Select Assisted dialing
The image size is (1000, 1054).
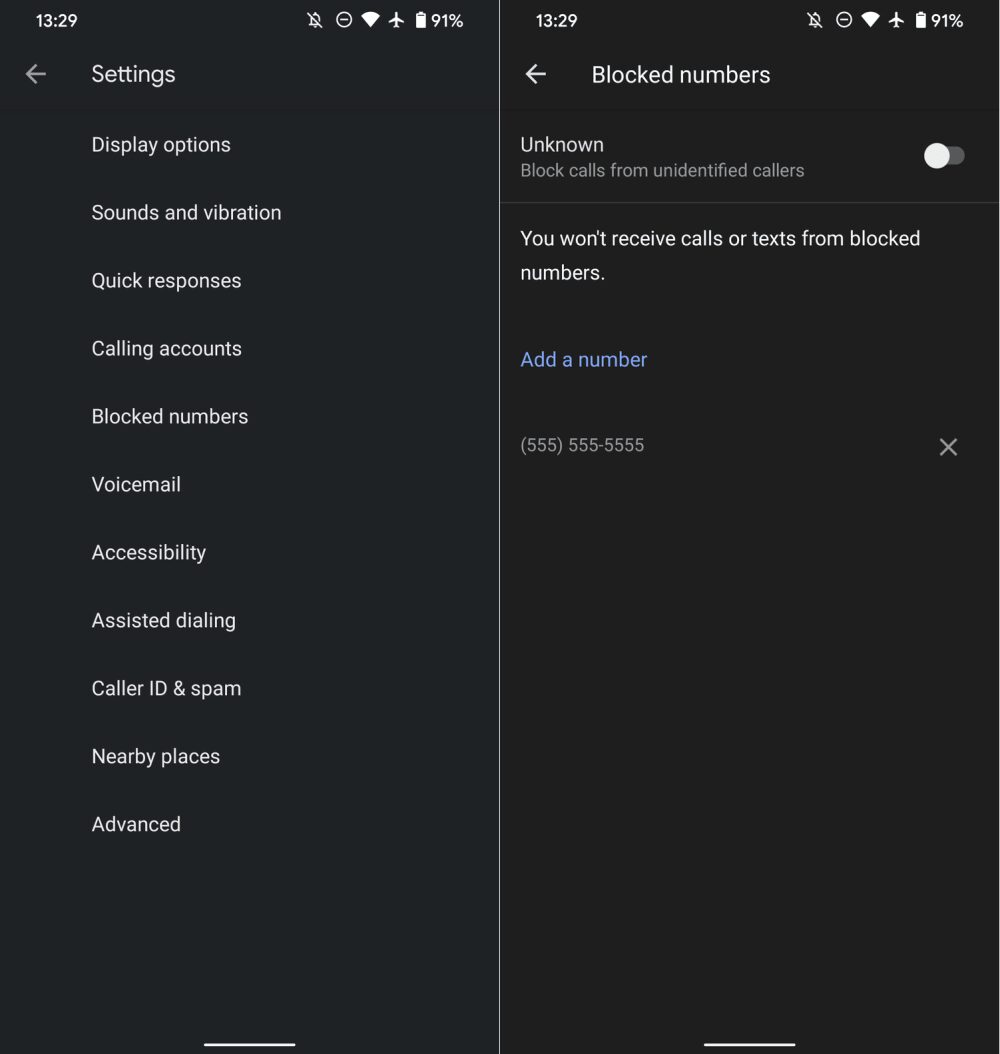tap(164, 621)
